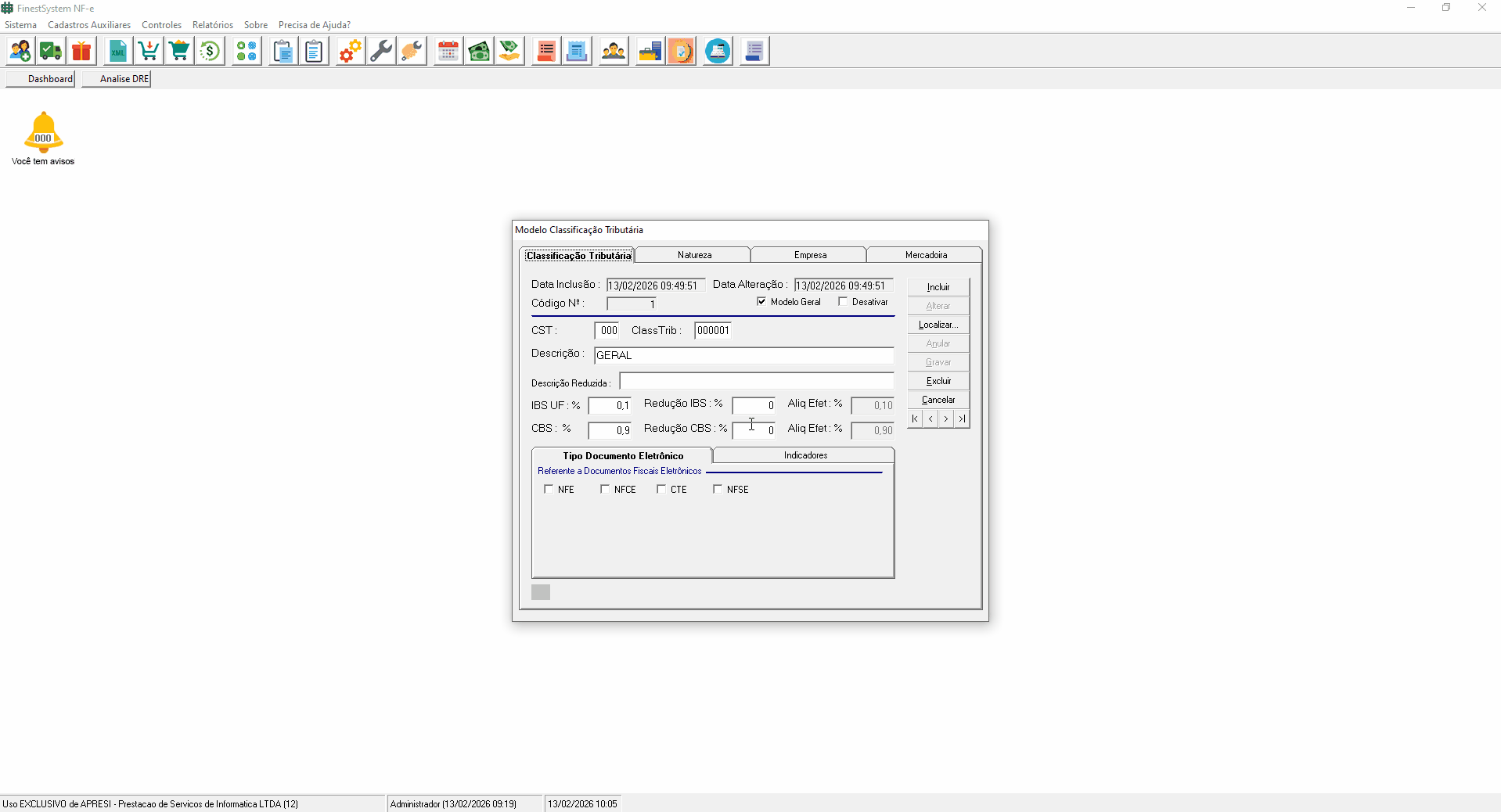
Task: Click the dollar refund circle icon
Action: coord(210,52)
